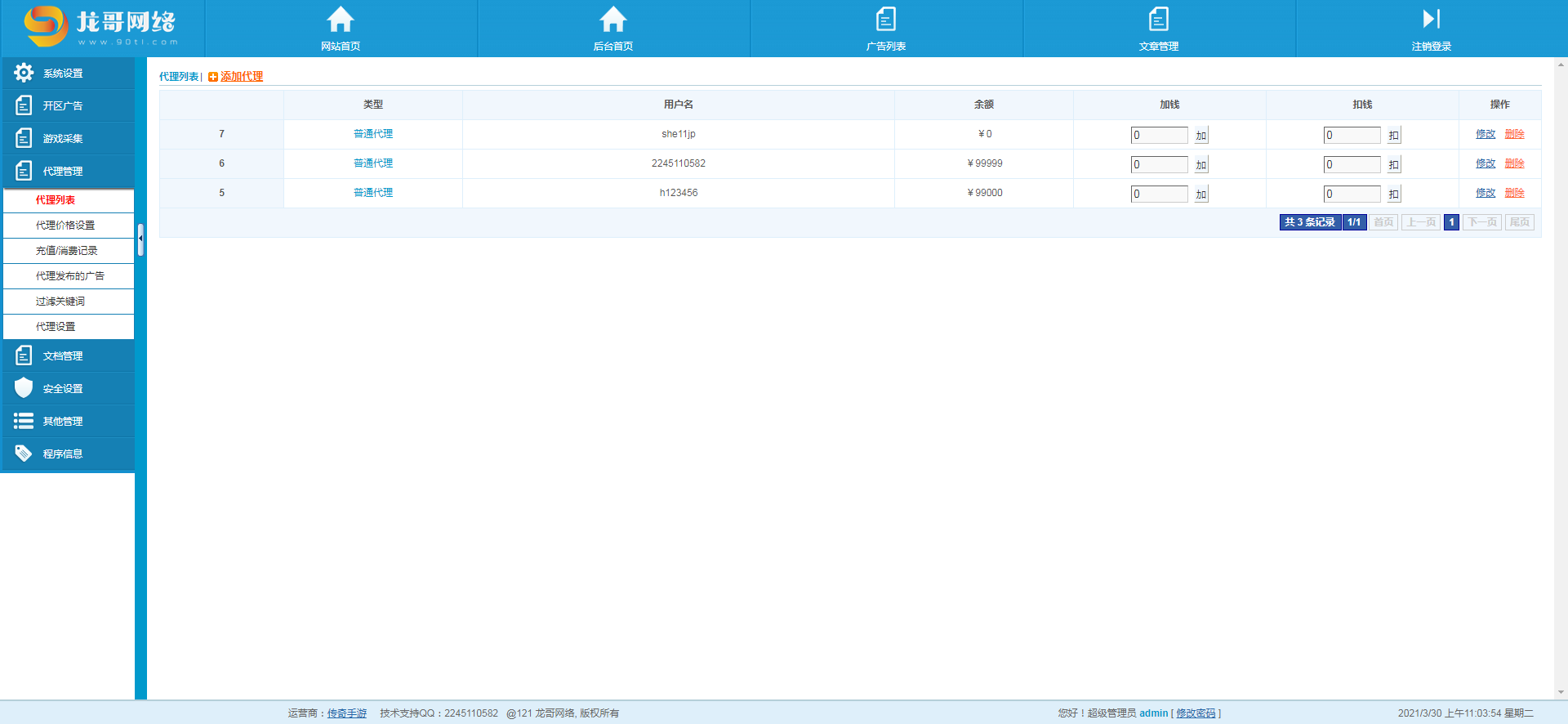This screenshot has width=1568, height=724.
Task: Click 修改密码 link in footer
Action: tap(1196, 713)
